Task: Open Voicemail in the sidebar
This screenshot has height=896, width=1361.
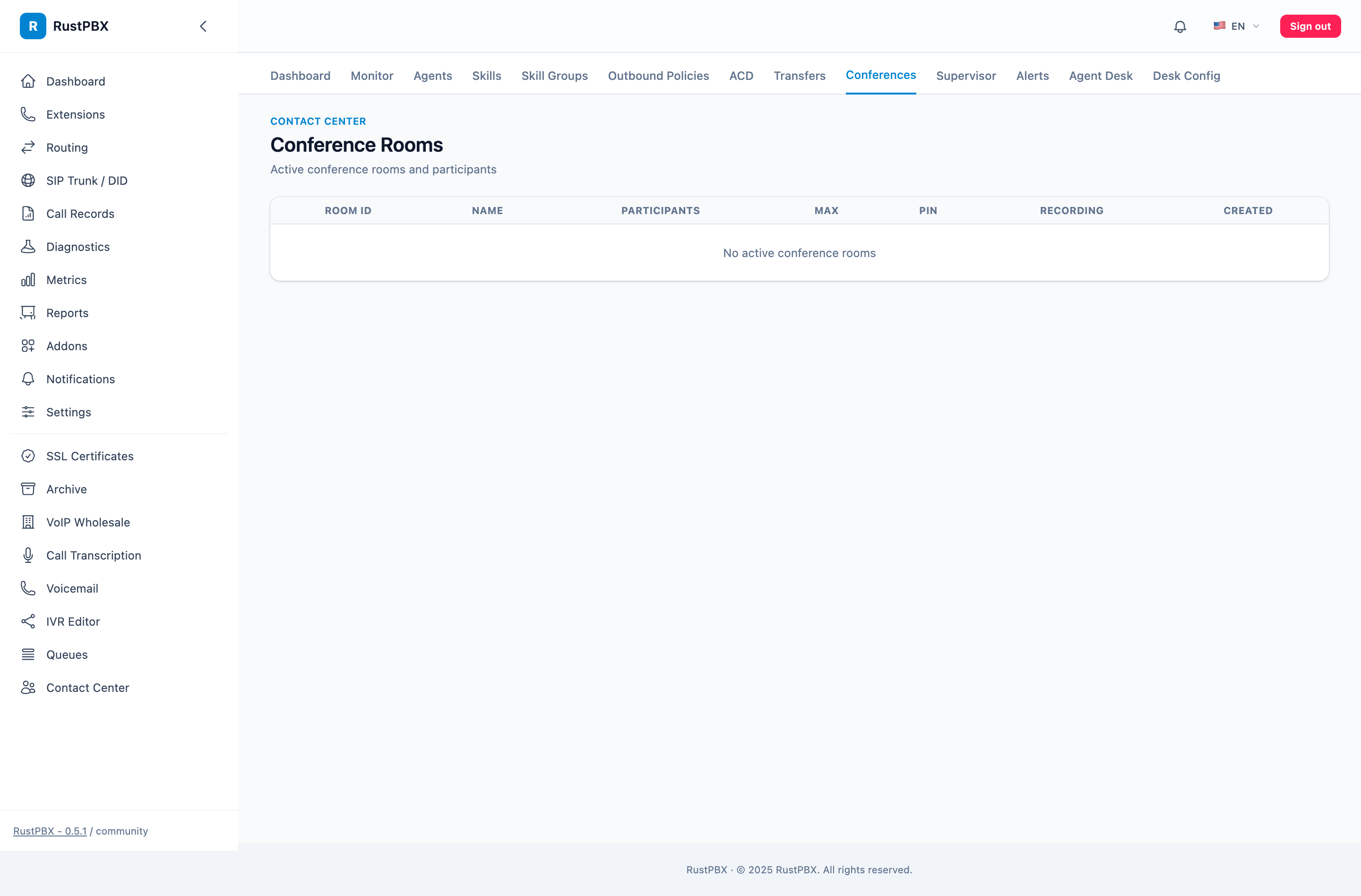Action: (x=119, y=588)
